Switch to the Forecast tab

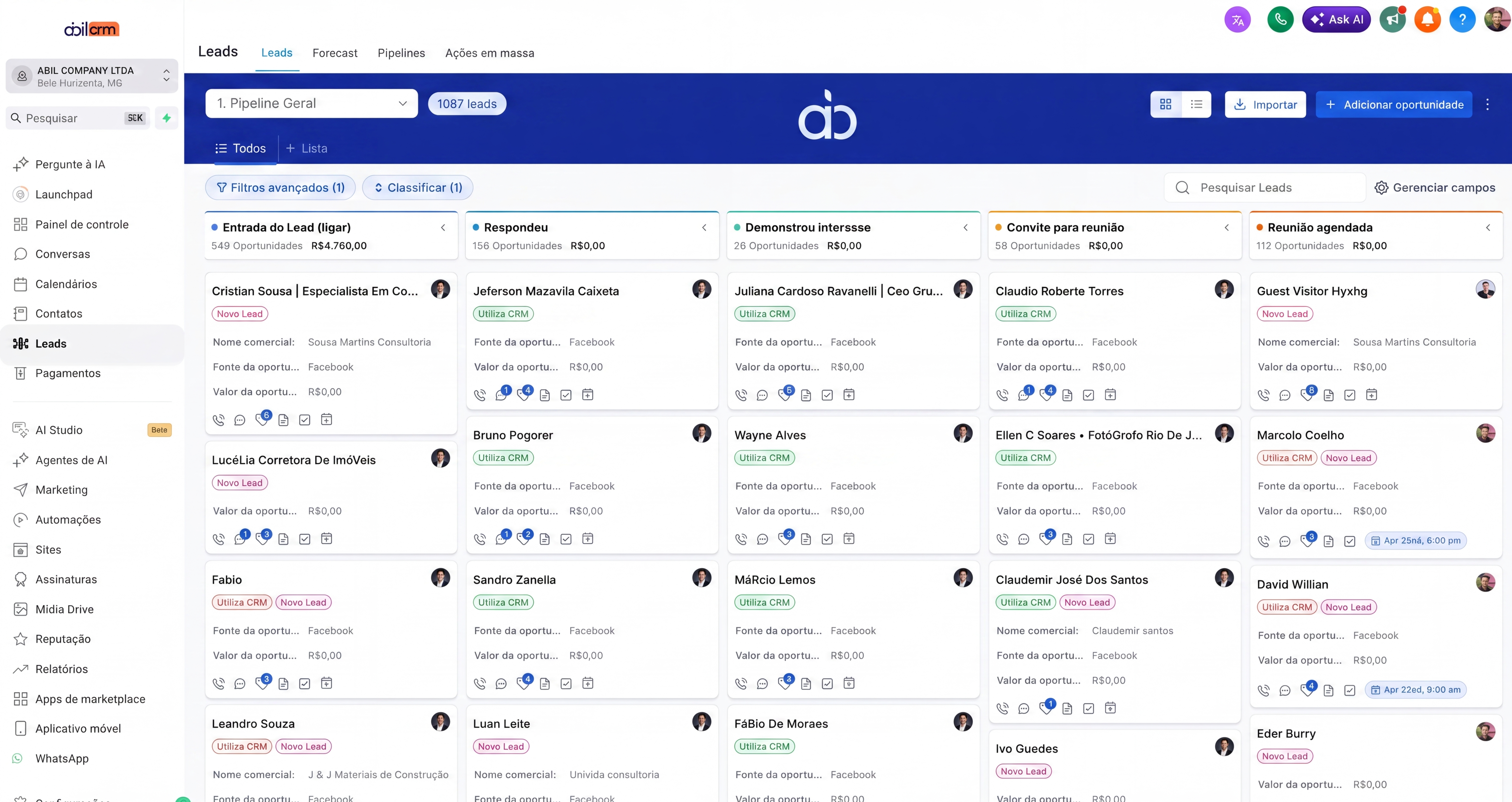(x=335, y=53)
